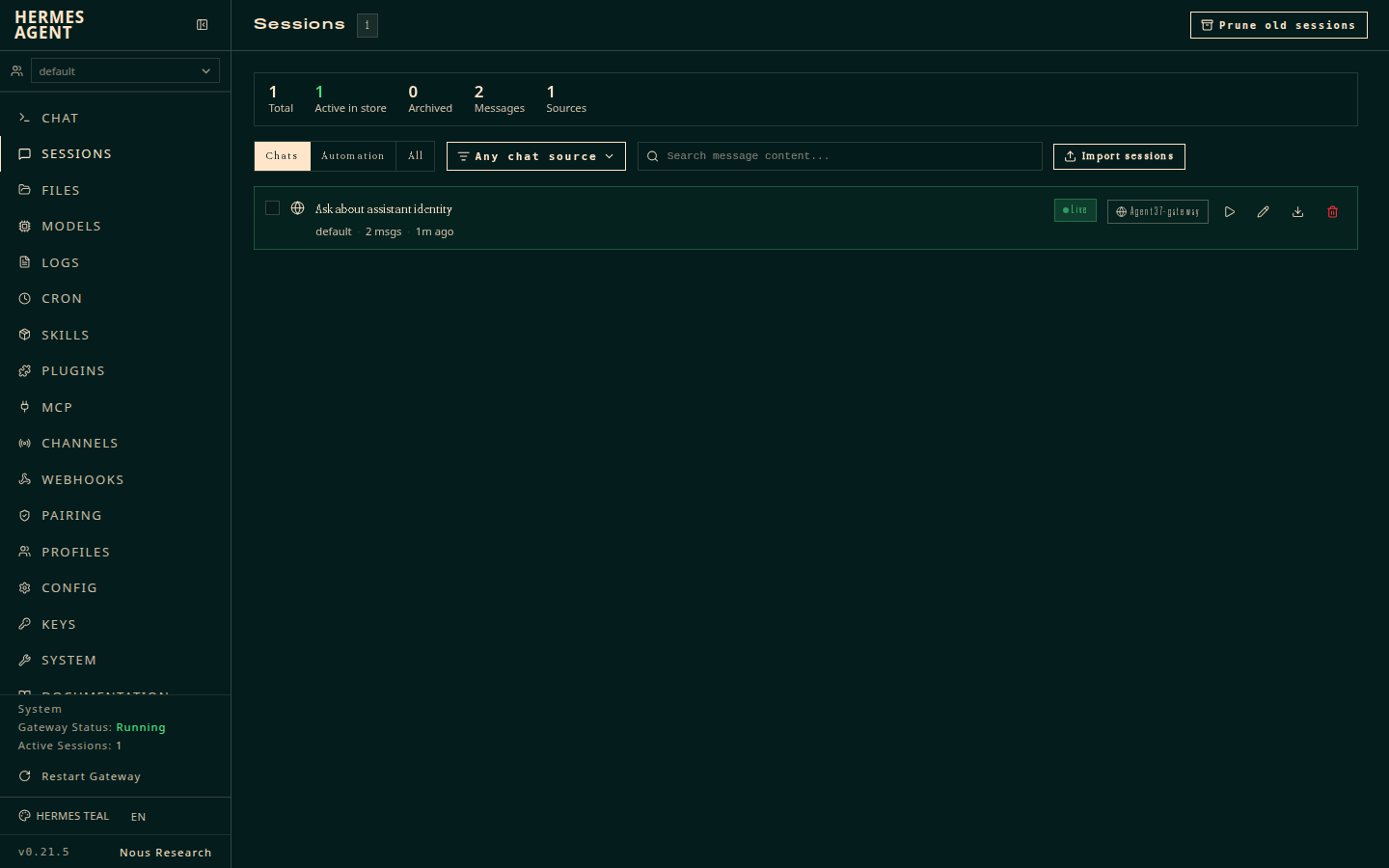Click the Agent37-gateway source badge
This screenshot has width=1389, height=868.
tap(1157, 211)
